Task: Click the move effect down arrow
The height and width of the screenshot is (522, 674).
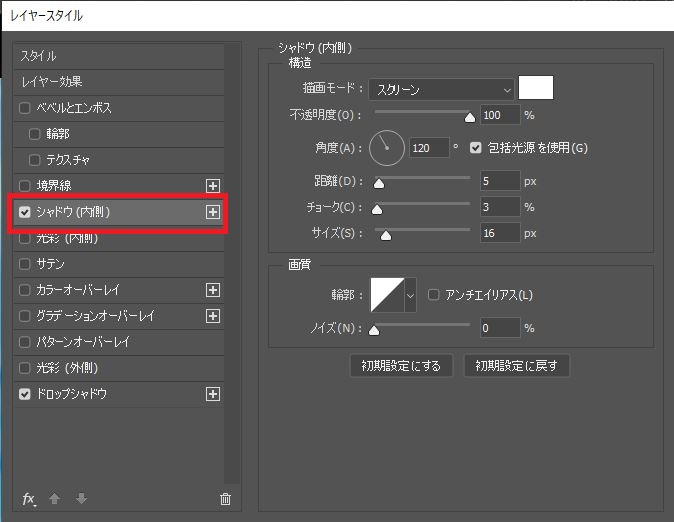Action: (x=81, y=499)
